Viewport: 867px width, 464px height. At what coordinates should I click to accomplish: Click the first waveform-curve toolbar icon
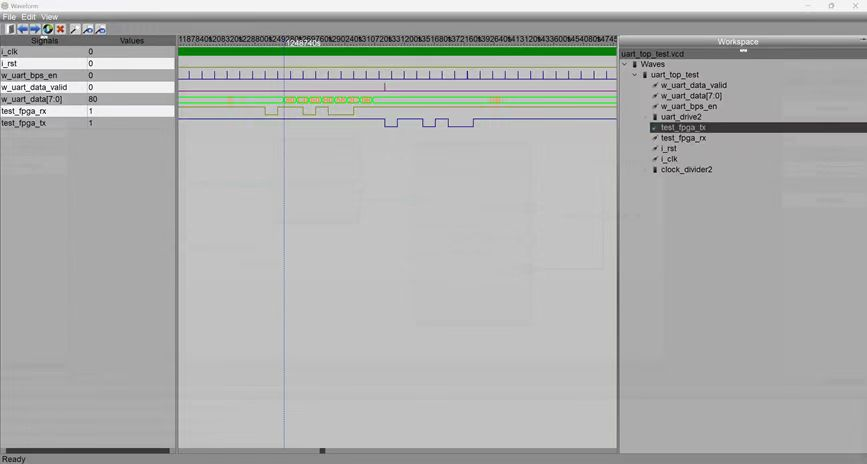[x=87, y=29]
